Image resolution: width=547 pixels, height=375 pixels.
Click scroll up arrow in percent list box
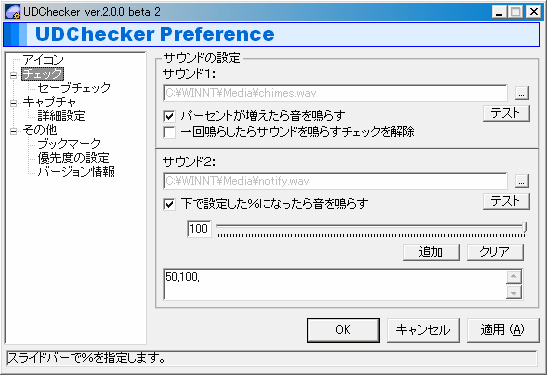pos(514,277)
